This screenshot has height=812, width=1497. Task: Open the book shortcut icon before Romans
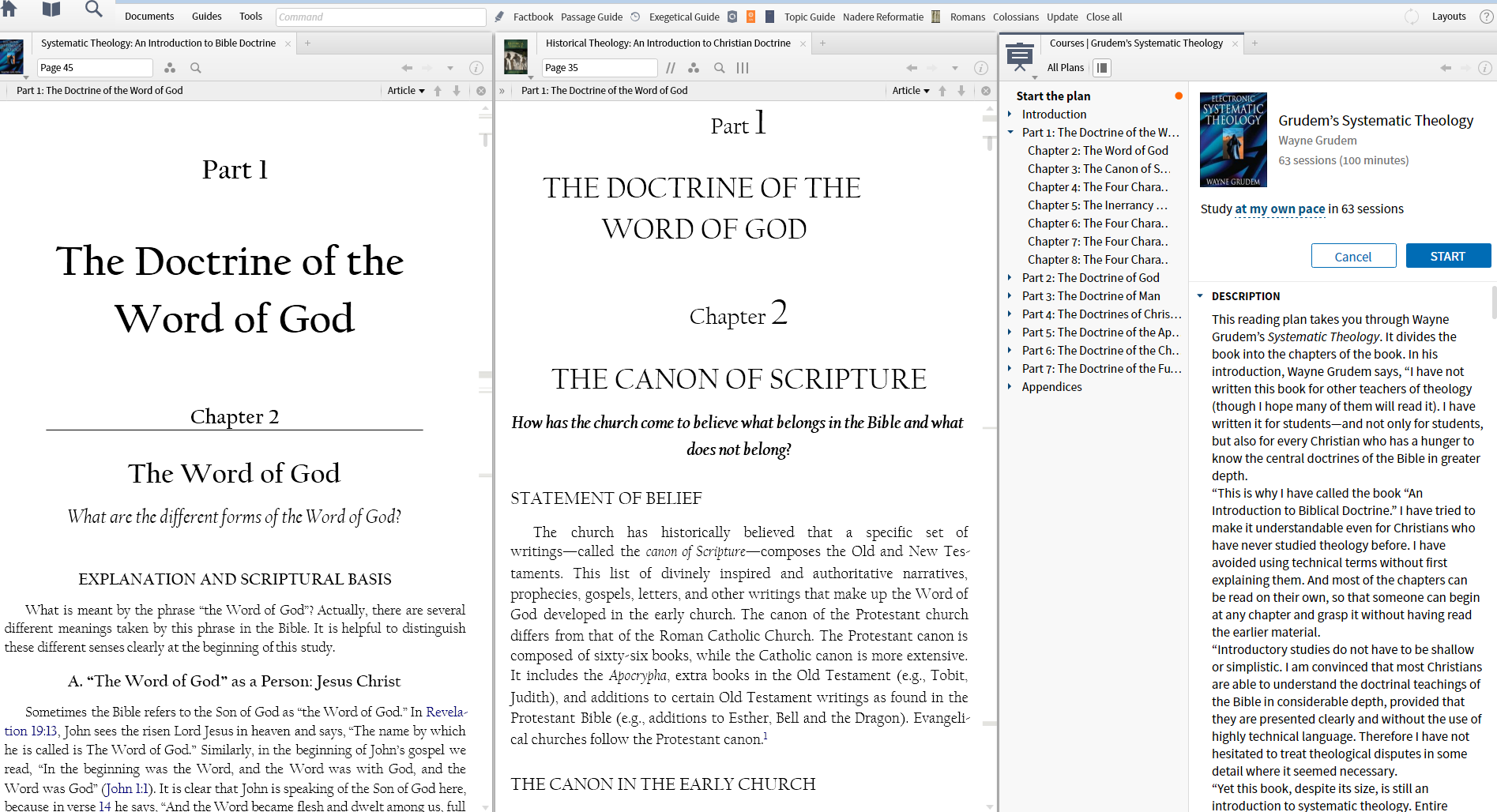[936, 17]
